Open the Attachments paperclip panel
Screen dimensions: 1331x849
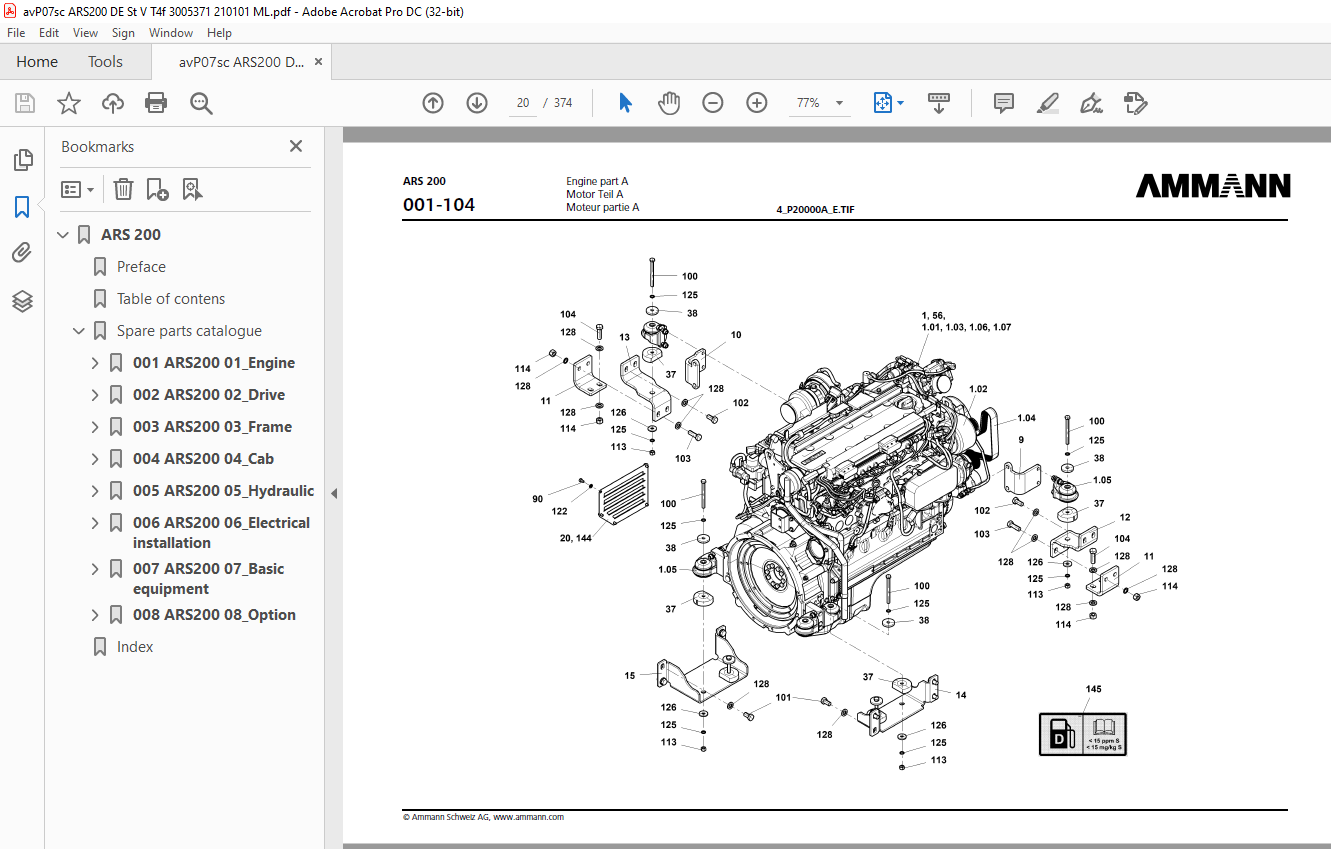coord(22,253)
